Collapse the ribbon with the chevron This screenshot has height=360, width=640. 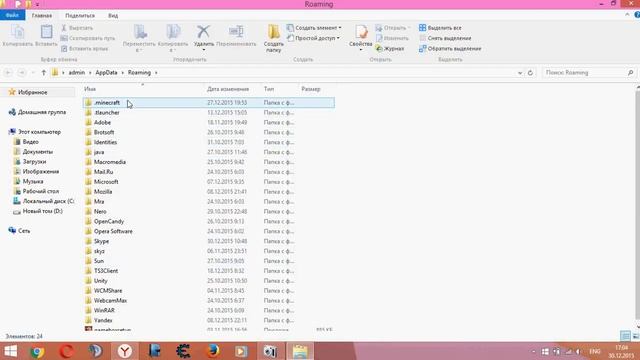627,15
